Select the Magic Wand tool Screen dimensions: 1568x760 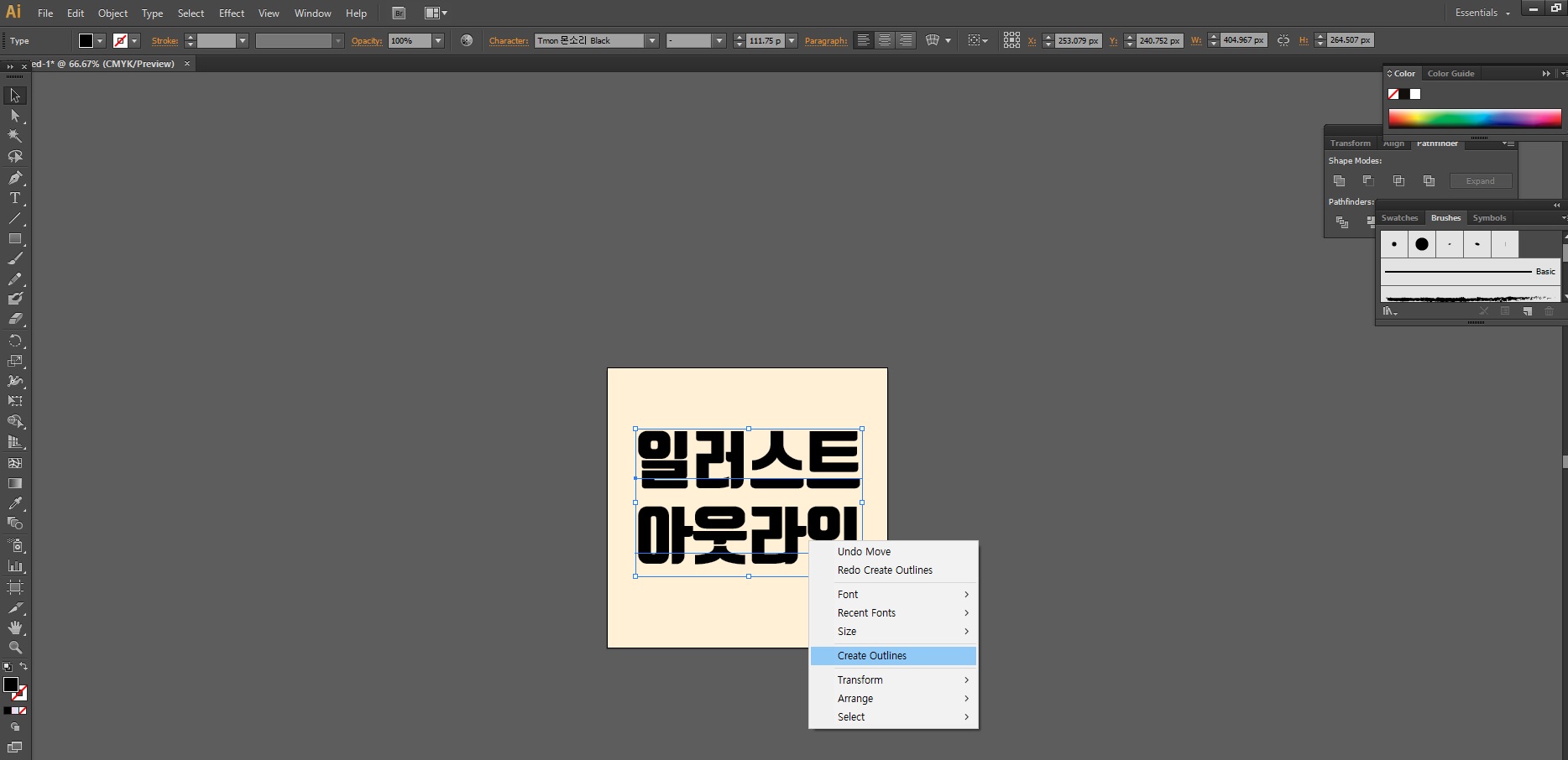pyautogui.click(x=15, y=136)
